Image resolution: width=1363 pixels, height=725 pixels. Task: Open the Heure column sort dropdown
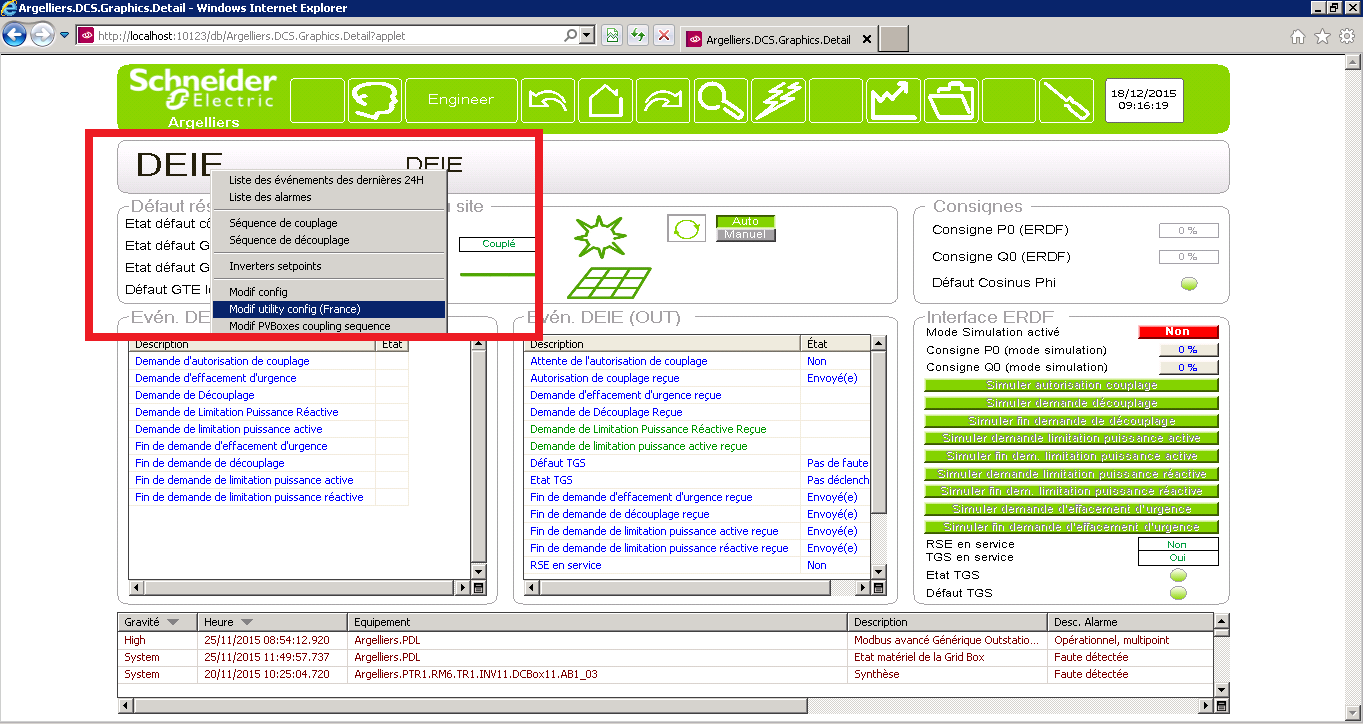[247, 622]
